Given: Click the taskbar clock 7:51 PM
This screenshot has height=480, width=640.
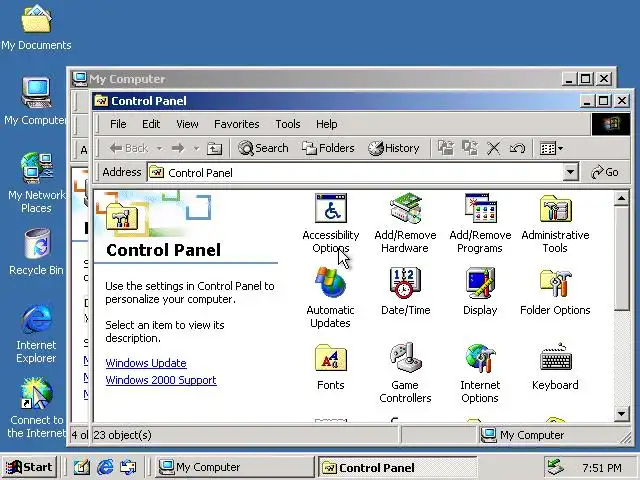Looking at the screenshot, I should [602, 468].
